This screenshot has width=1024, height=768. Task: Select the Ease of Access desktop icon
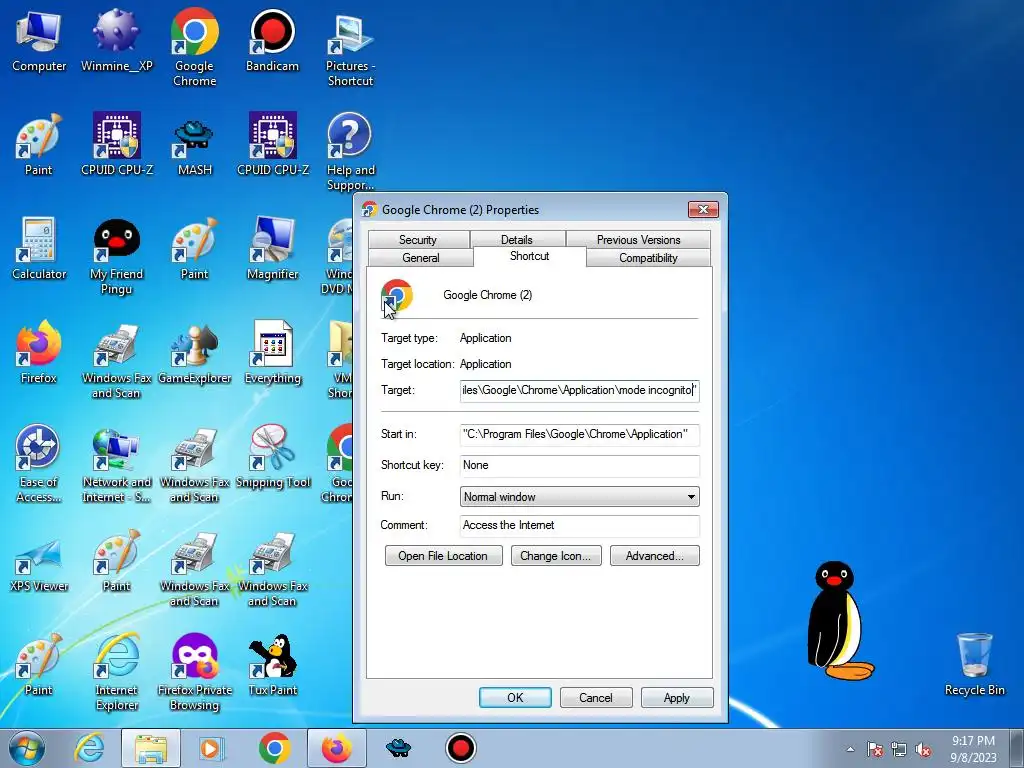(x=39, y=464)
